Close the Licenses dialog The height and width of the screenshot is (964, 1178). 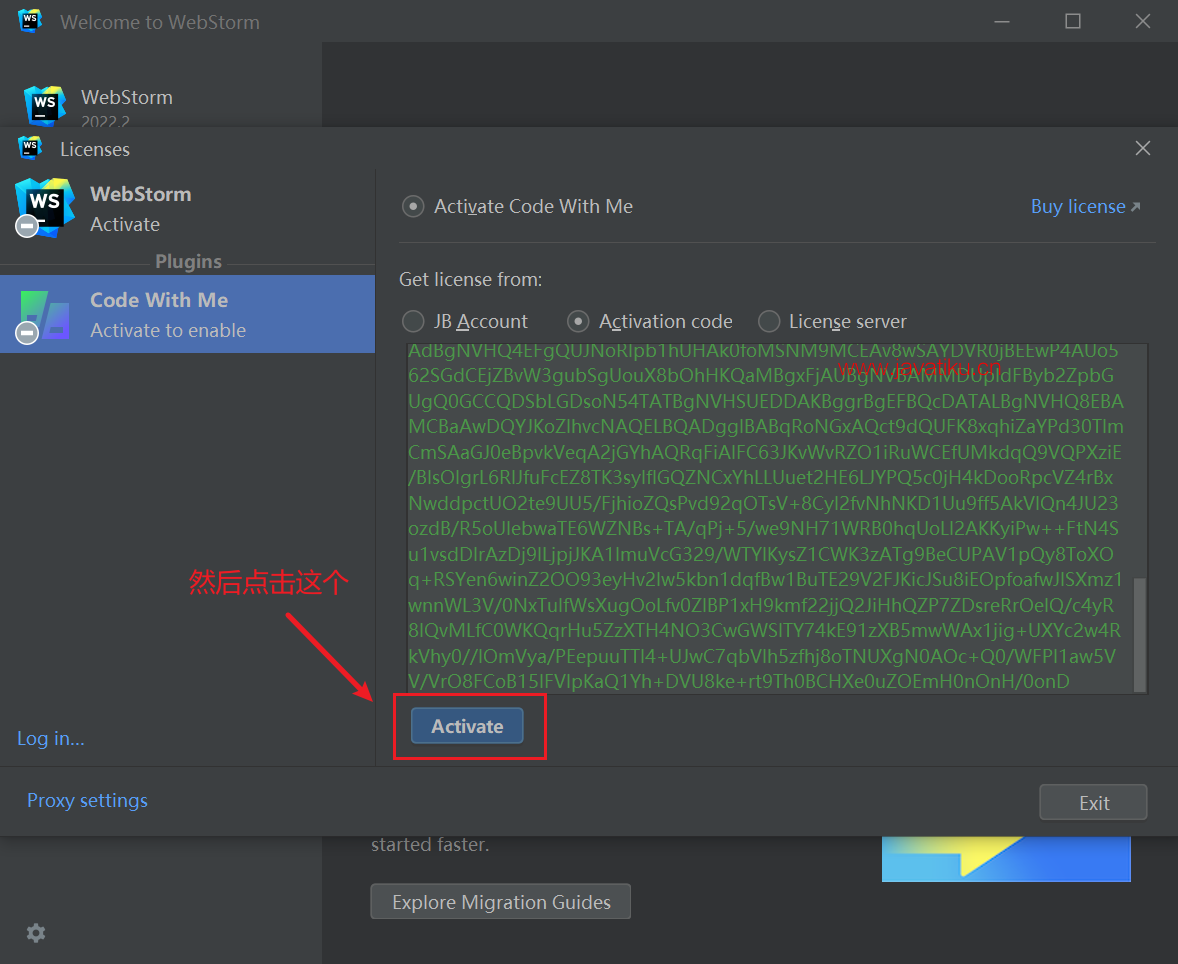[x=1143, y=148]
